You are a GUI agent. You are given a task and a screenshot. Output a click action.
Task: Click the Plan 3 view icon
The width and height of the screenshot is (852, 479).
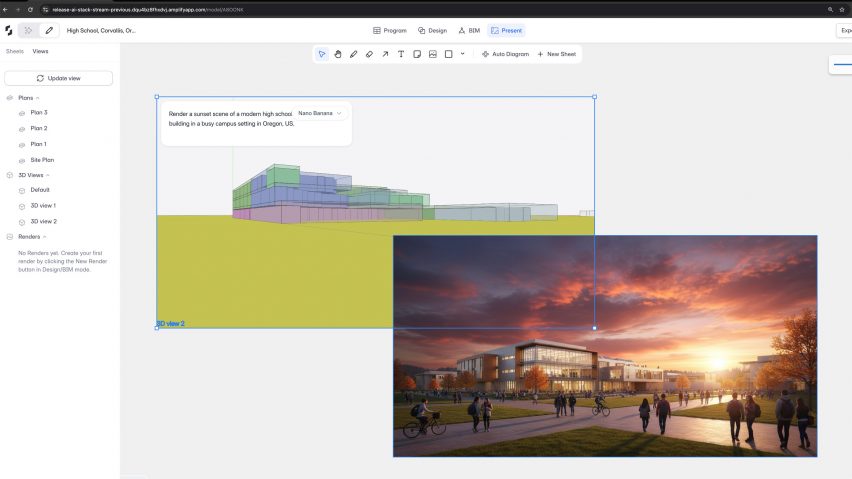pyautogui.click(x=22, y=113)
